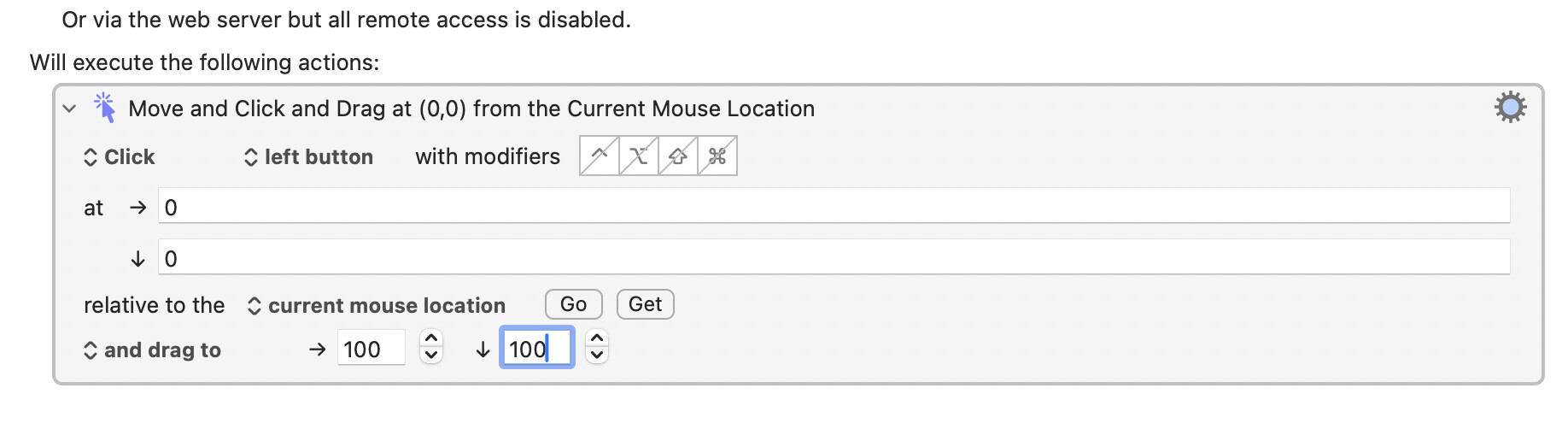This screenshot has width=1568, height=441.
Task: Toggle the Shift key modifier
Action: click(678, 156)
